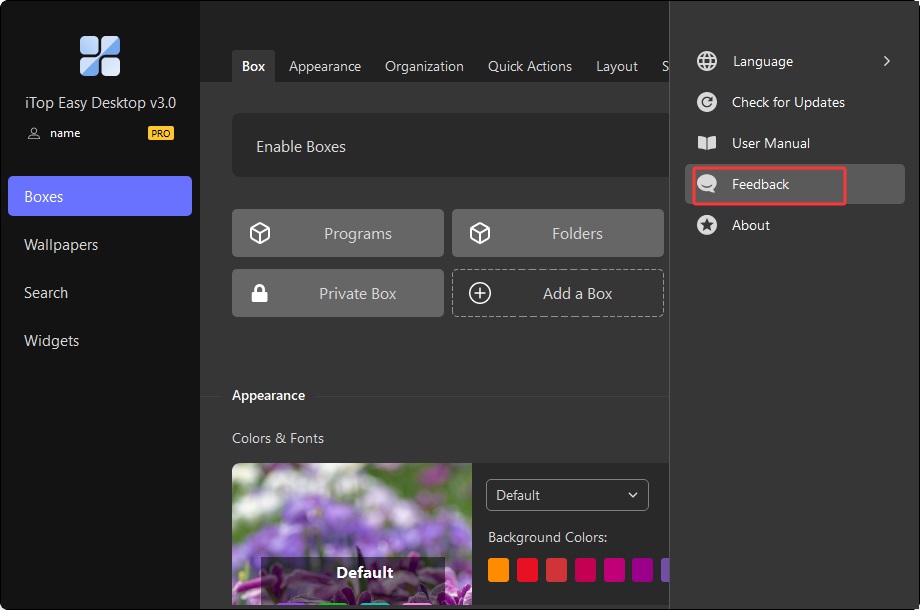Screen dimensions: 920x610
Task: Go to the Quick Actions tab
Action: [x=530, y=66]
